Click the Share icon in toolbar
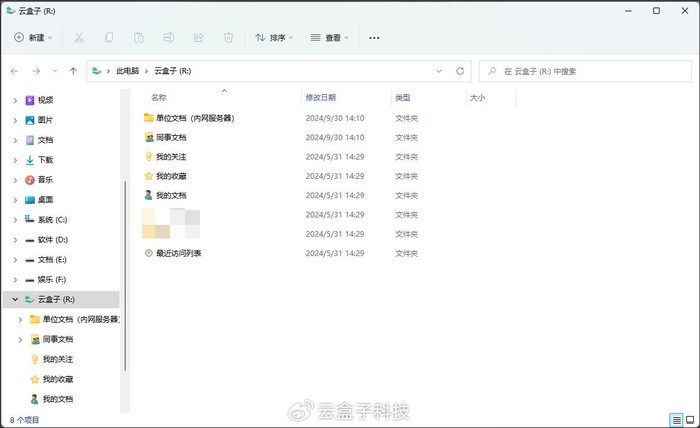The image size is (700, 428). tap(199, 37)
